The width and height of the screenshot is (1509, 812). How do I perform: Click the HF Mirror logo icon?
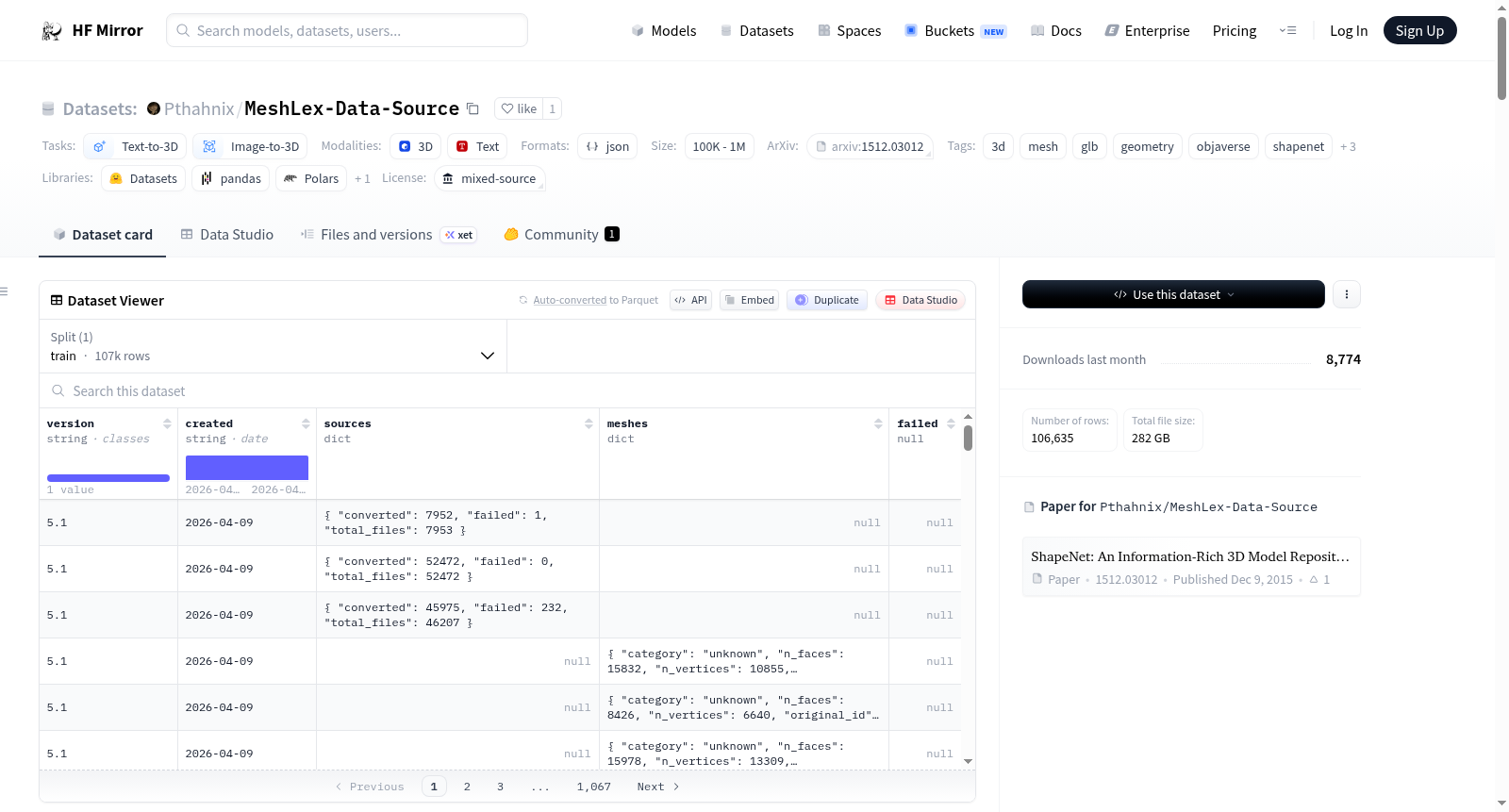click(x=52, y=31)
